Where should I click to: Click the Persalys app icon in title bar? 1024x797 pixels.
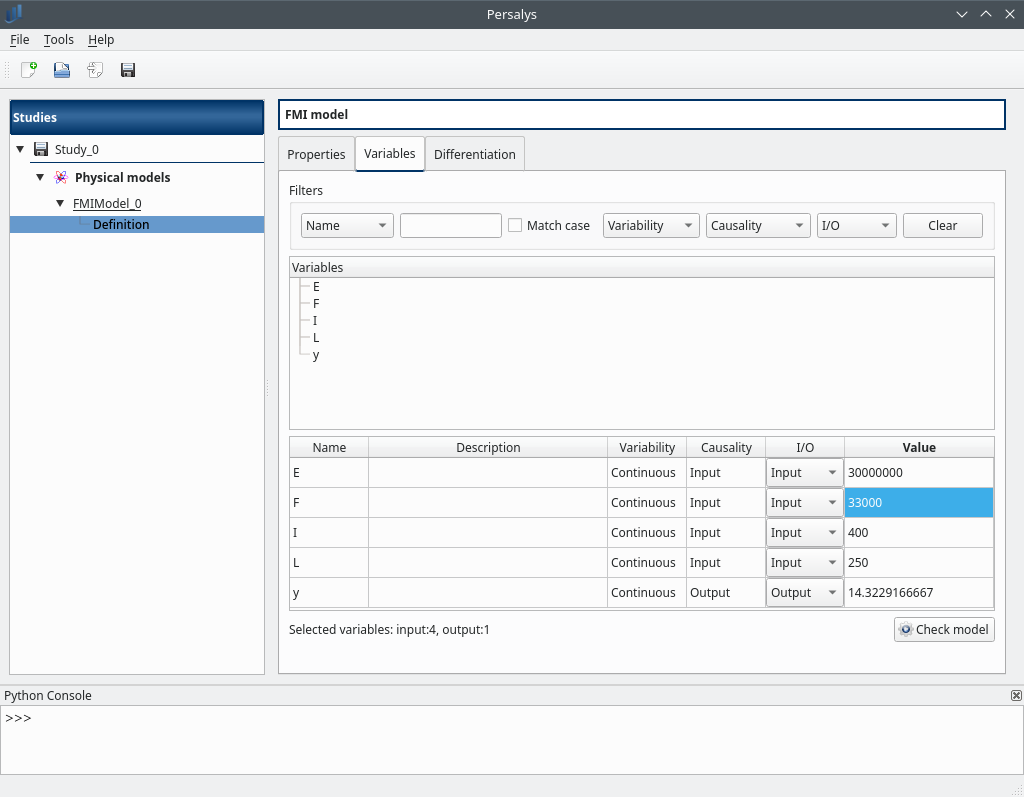tap(13, 14)
